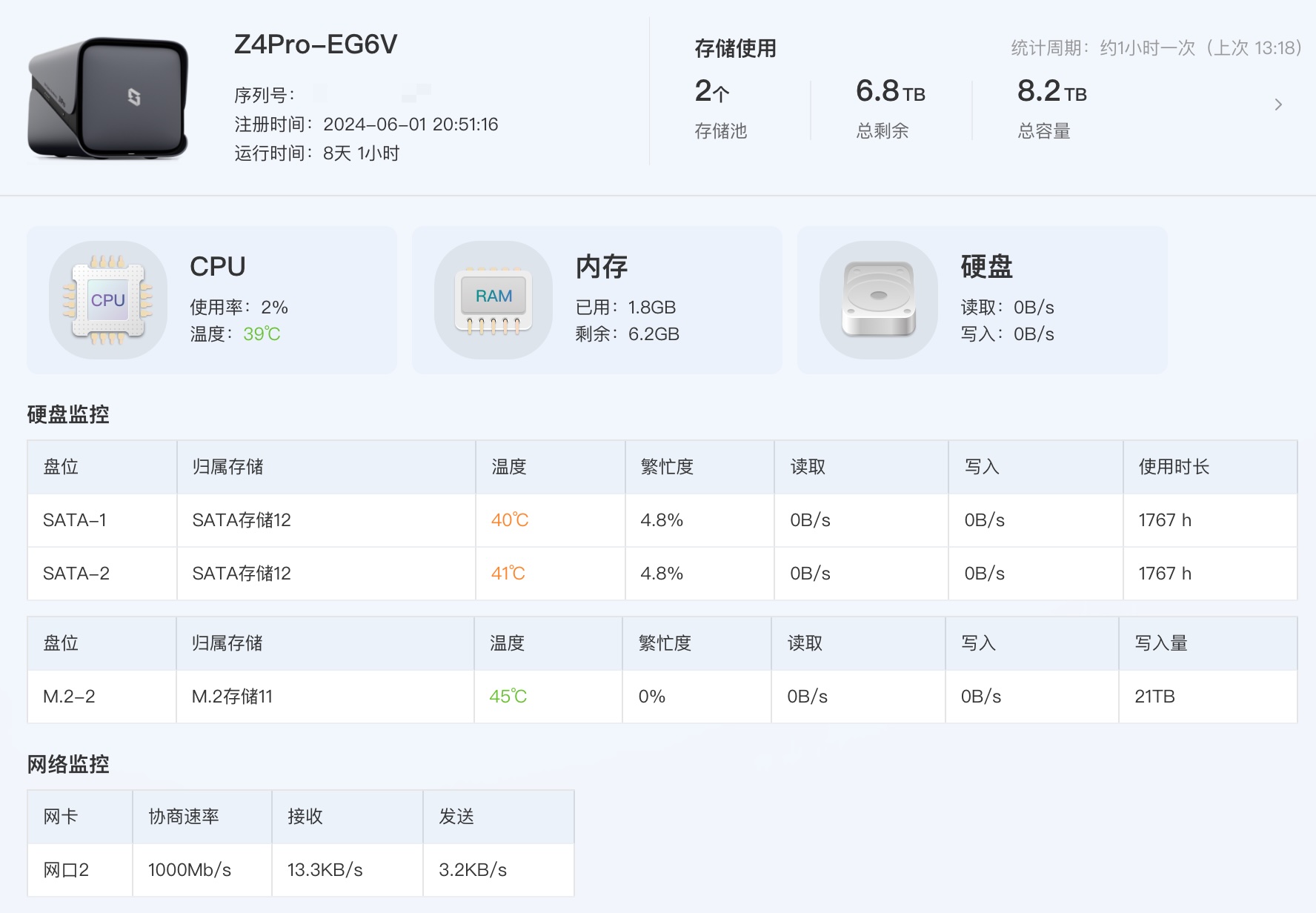Click the RAM memory icon
Image resolution: width=1316 pixels, height=913 pixels.
(x=493, y=300)
